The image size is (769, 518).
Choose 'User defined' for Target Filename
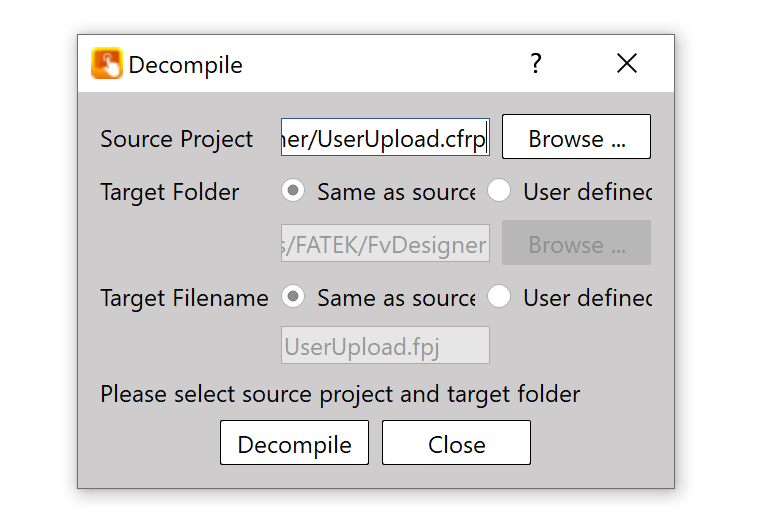coord(499,297)
